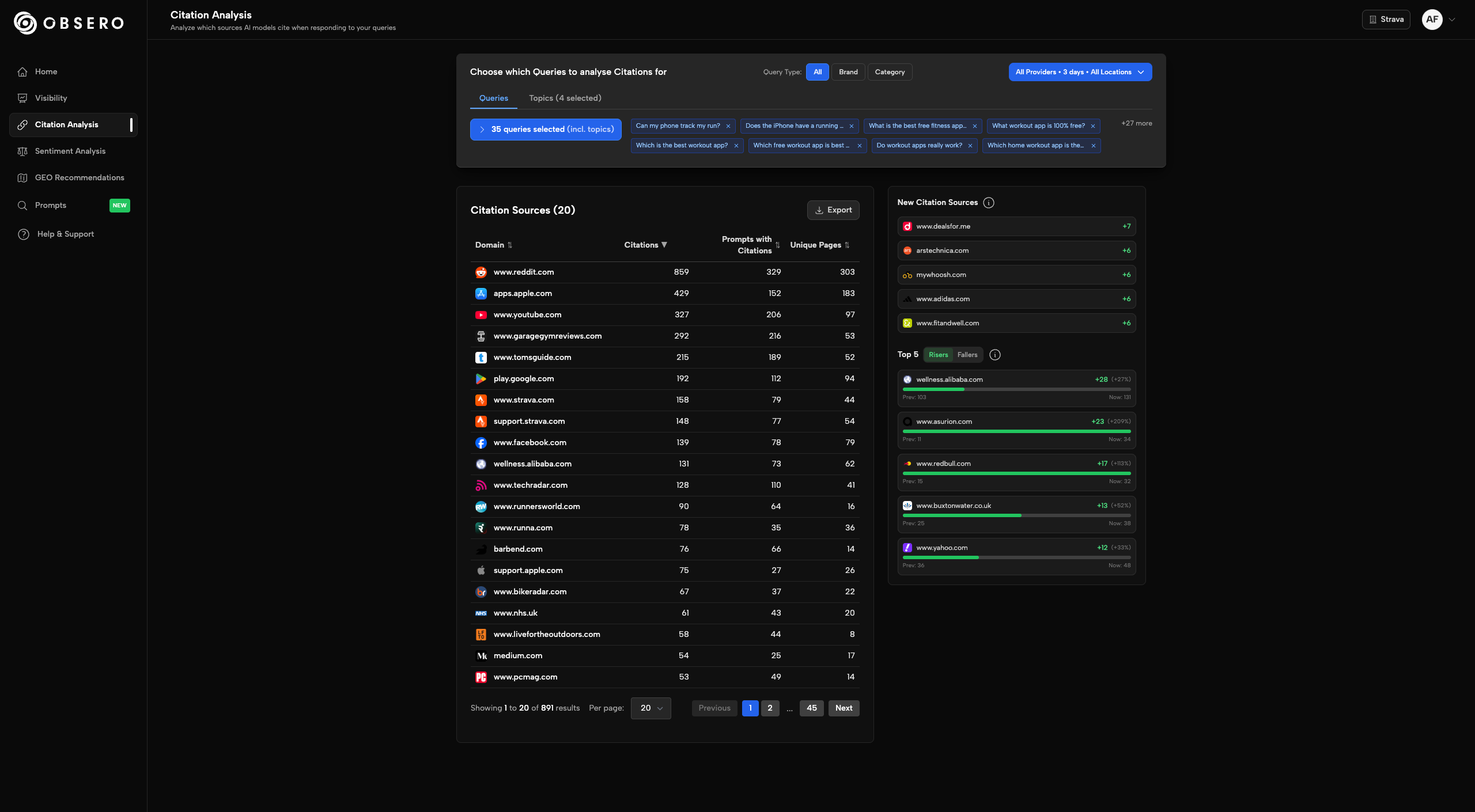Expand the 35 queries selected chip
1475x812 pixels.
click(545, 129)
